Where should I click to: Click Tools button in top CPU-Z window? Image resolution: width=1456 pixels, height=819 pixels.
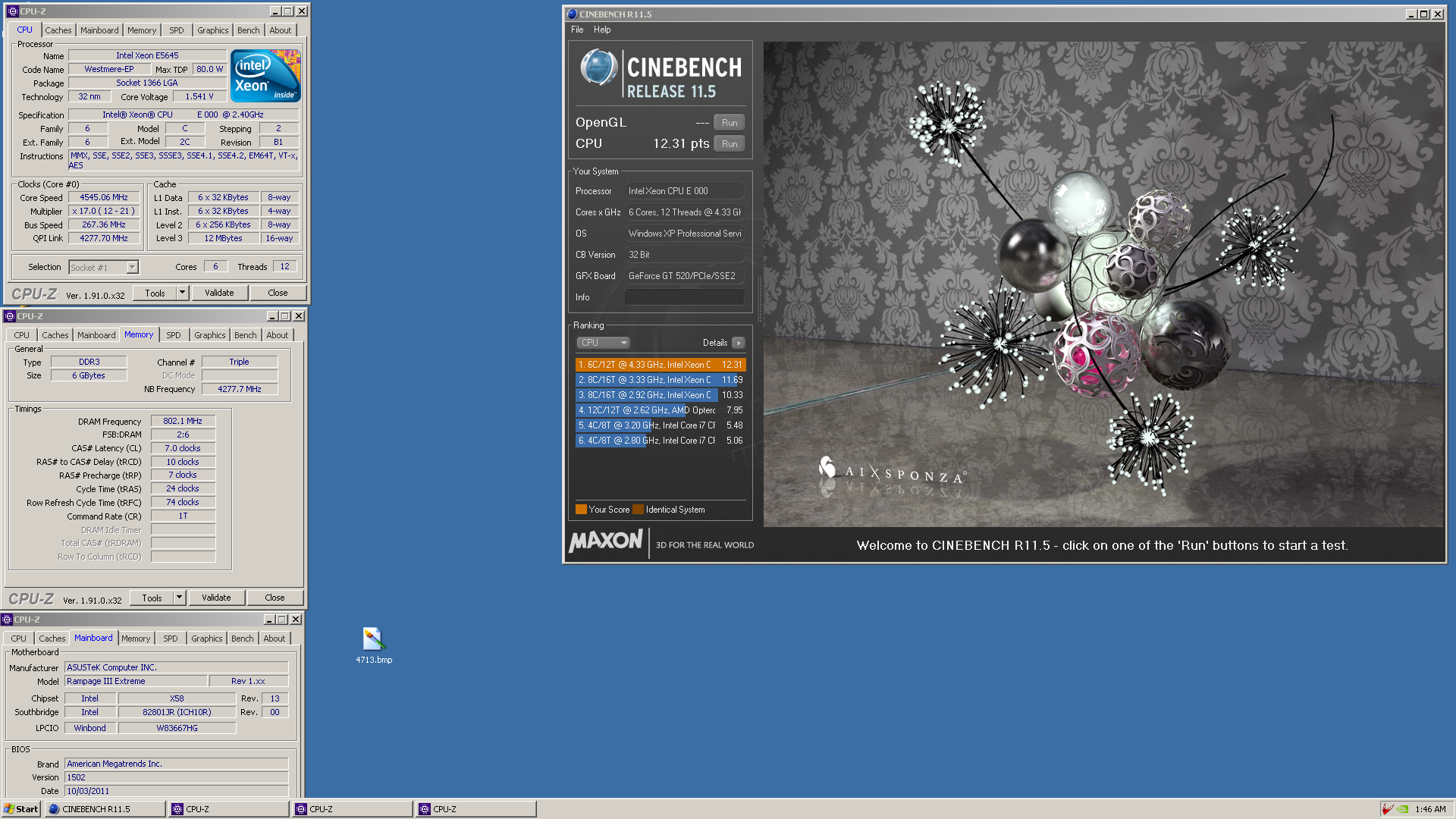[x=155, y=293]
